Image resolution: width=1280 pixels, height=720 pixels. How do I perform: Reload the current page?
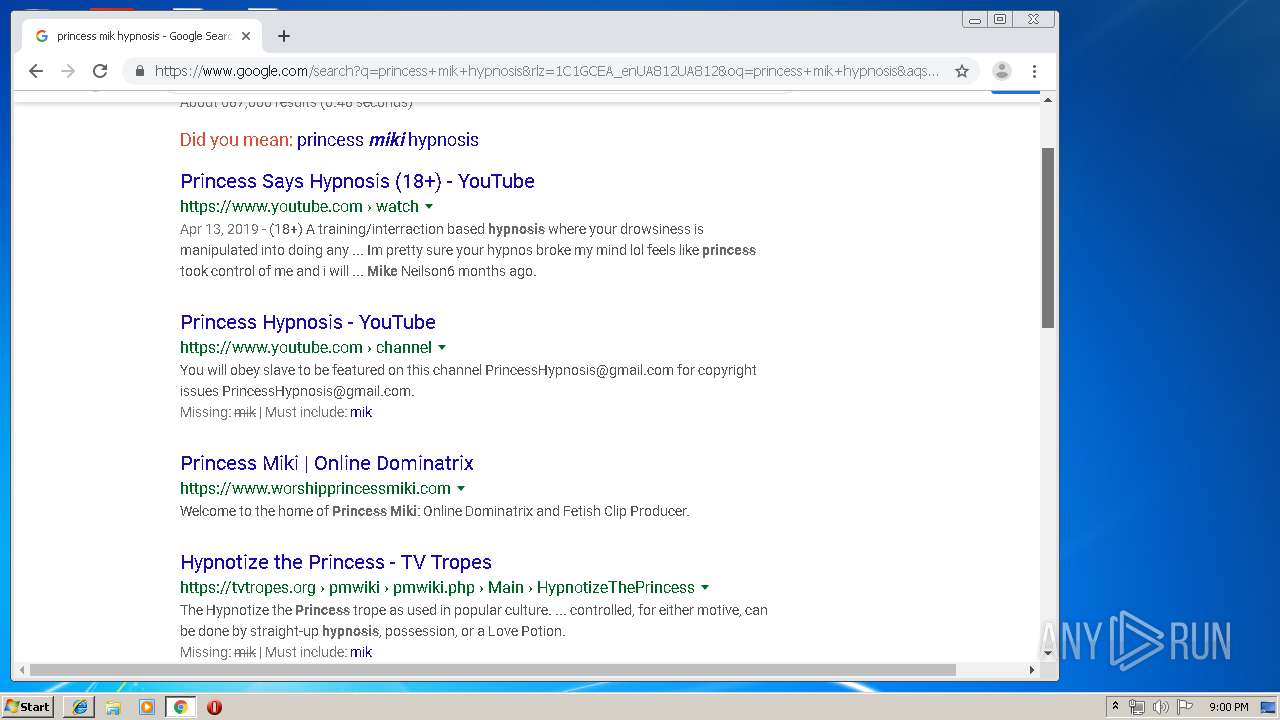pos(100,71)
